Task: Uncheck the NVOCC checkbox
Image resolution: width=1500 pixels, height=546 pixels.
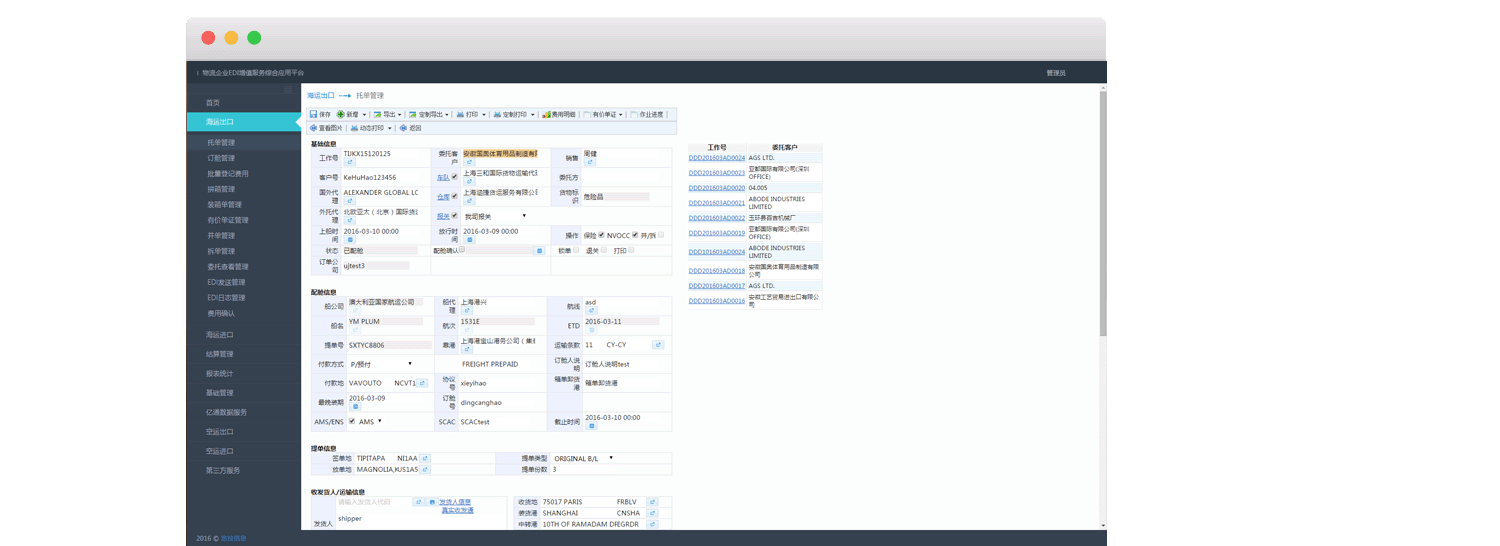Action: (x=635, y=235)
